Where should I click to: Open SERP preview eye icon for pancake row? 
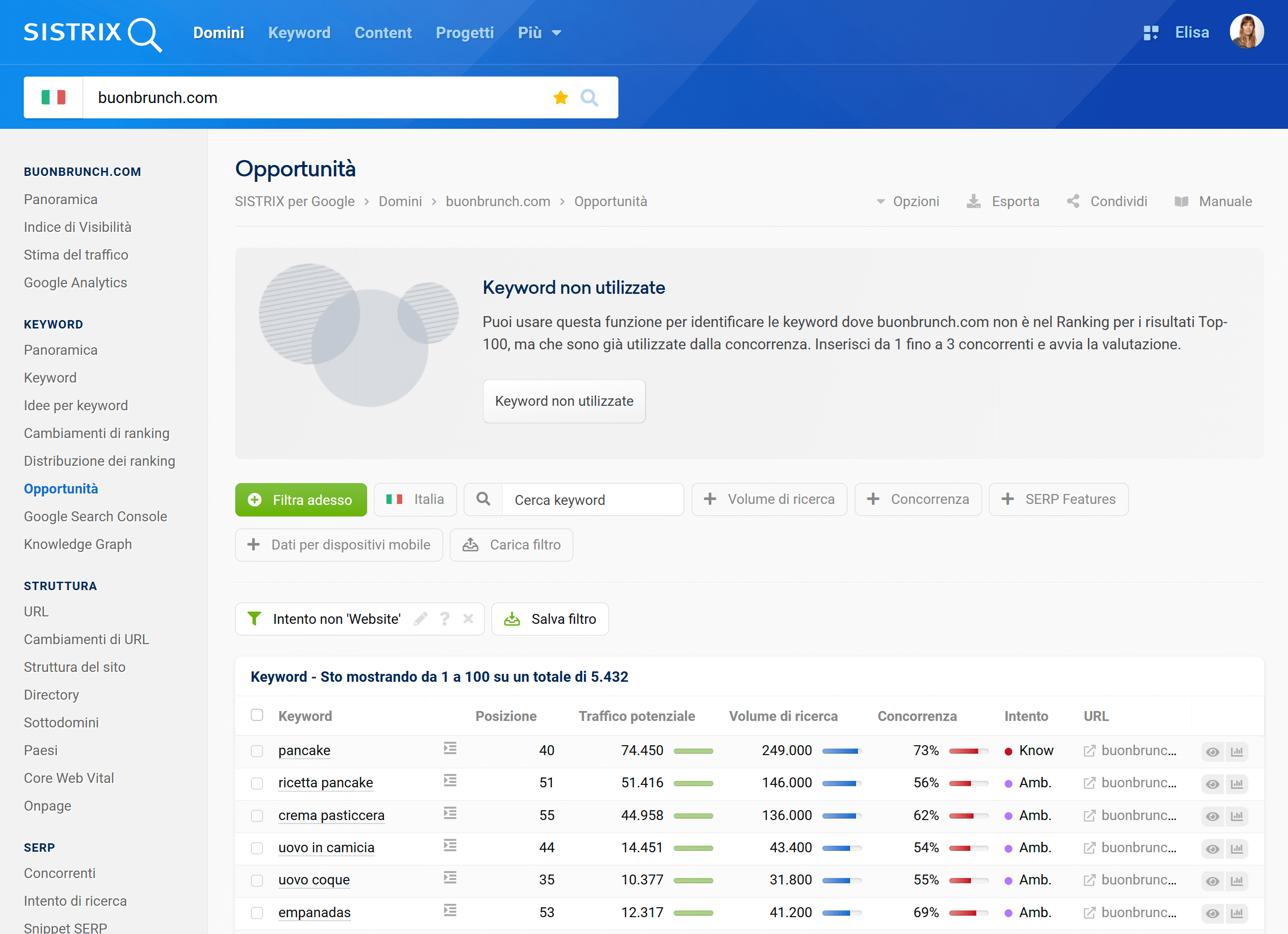tap(1213, 751)
